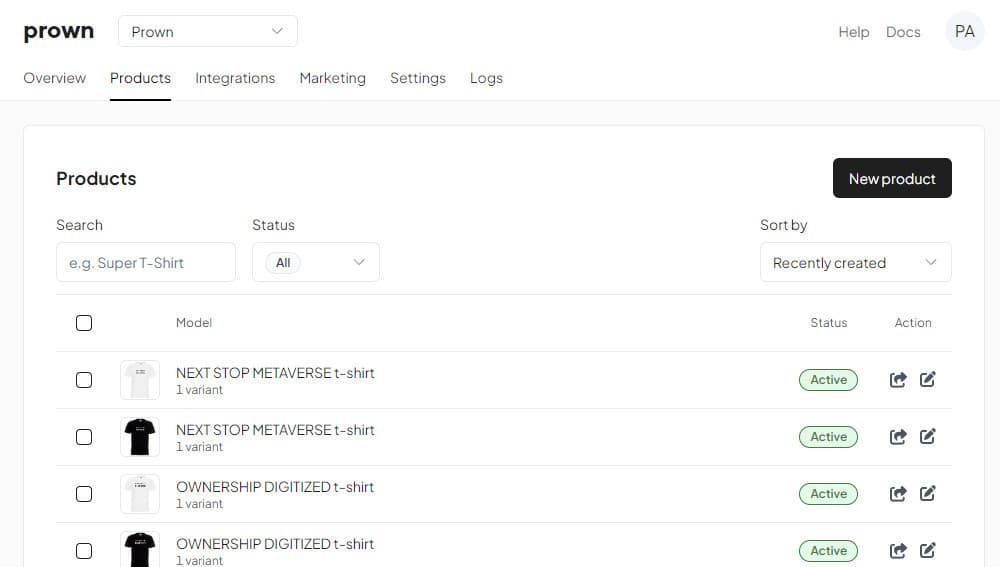Expand the Status filter dropdown
Viewport: 1008px width, 567px height.
point(315,263)
